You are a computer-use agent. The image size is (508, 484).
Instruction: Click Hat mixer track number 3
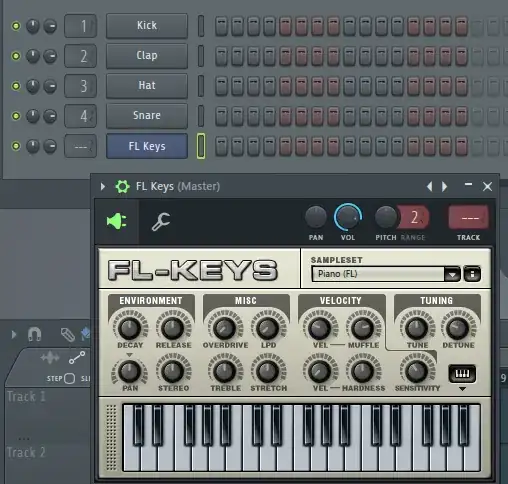click(x=80, y=86)
